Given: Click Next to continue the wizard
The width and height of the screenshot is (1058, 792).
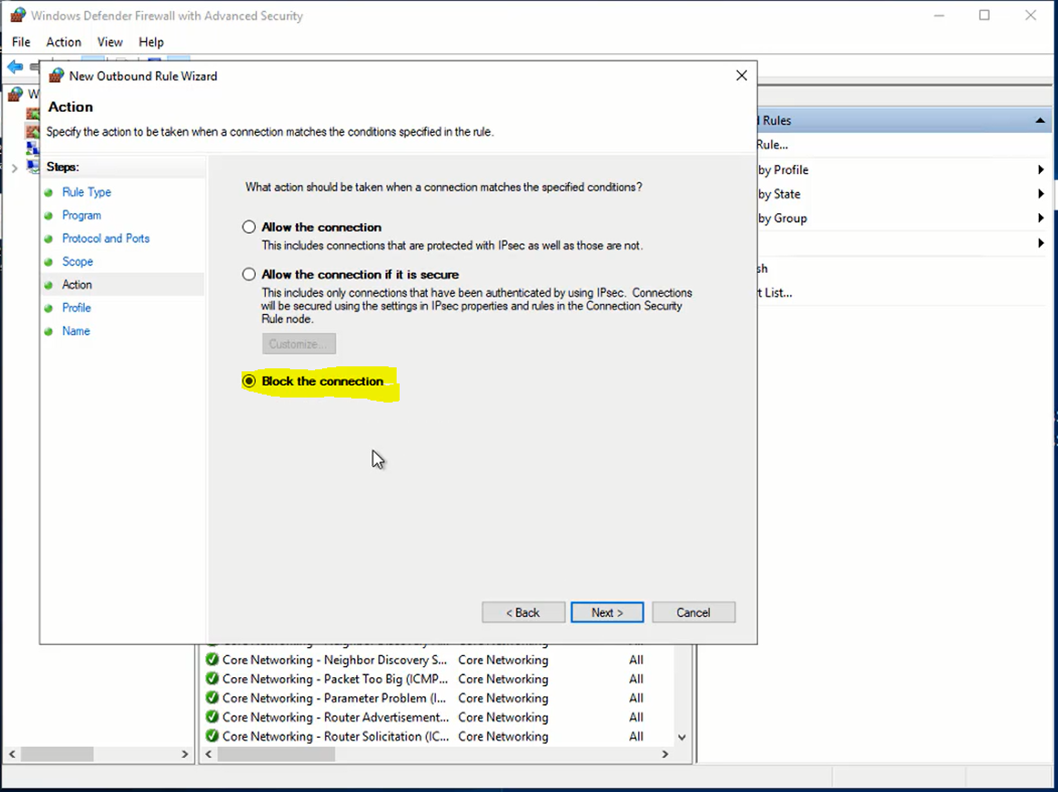Looking at the screenshot, I should pos(607,613).
